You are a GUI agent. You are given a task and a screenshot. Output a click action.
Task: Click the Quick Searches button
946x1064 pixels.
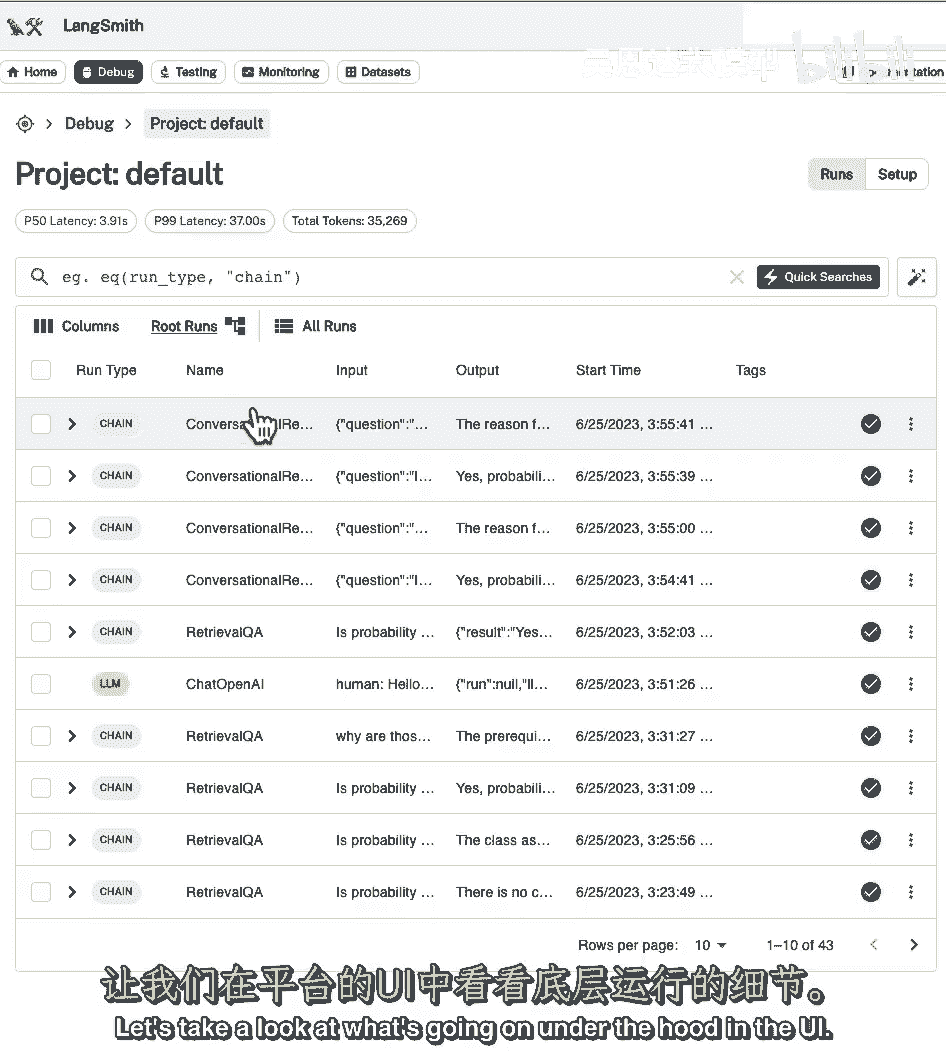[x=818, y=277]
